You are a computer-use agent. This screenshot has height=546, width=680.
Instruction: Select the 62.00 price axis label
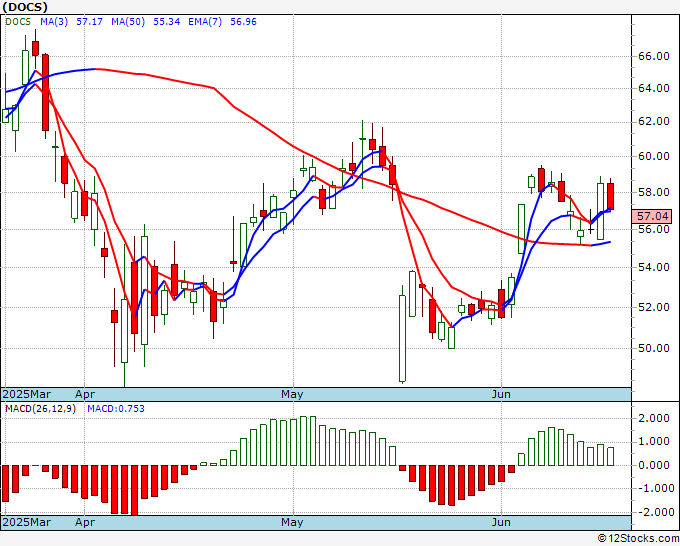pos(653,121)
